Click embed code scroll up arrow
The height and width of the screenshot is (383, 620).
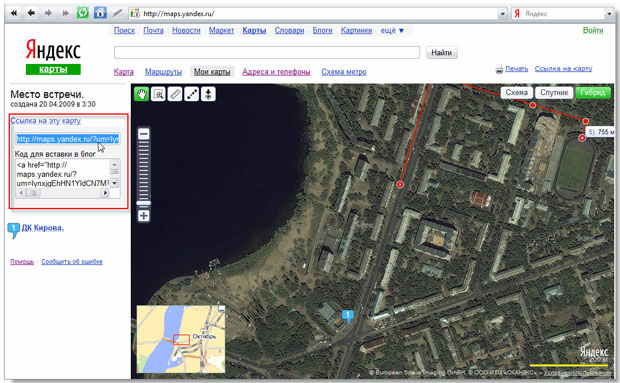point(114,164)
